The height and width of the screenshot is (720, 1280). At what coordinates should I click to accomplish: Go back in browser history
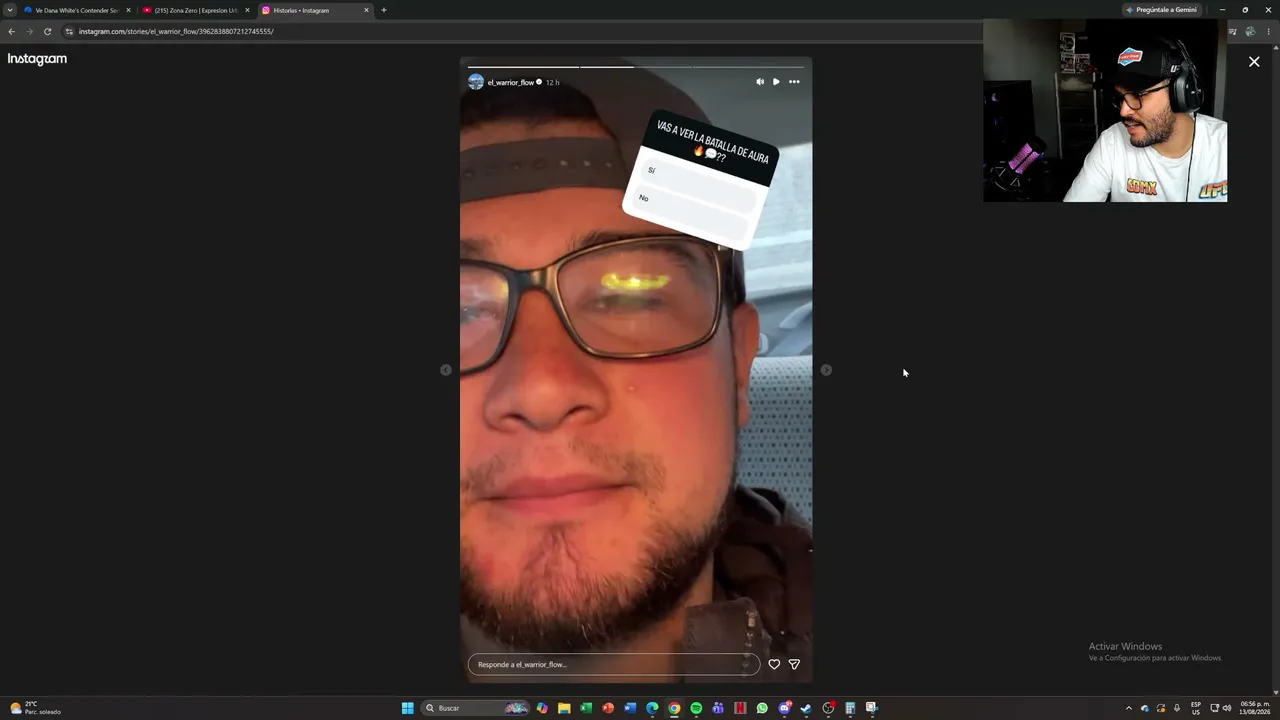[11, 31]
